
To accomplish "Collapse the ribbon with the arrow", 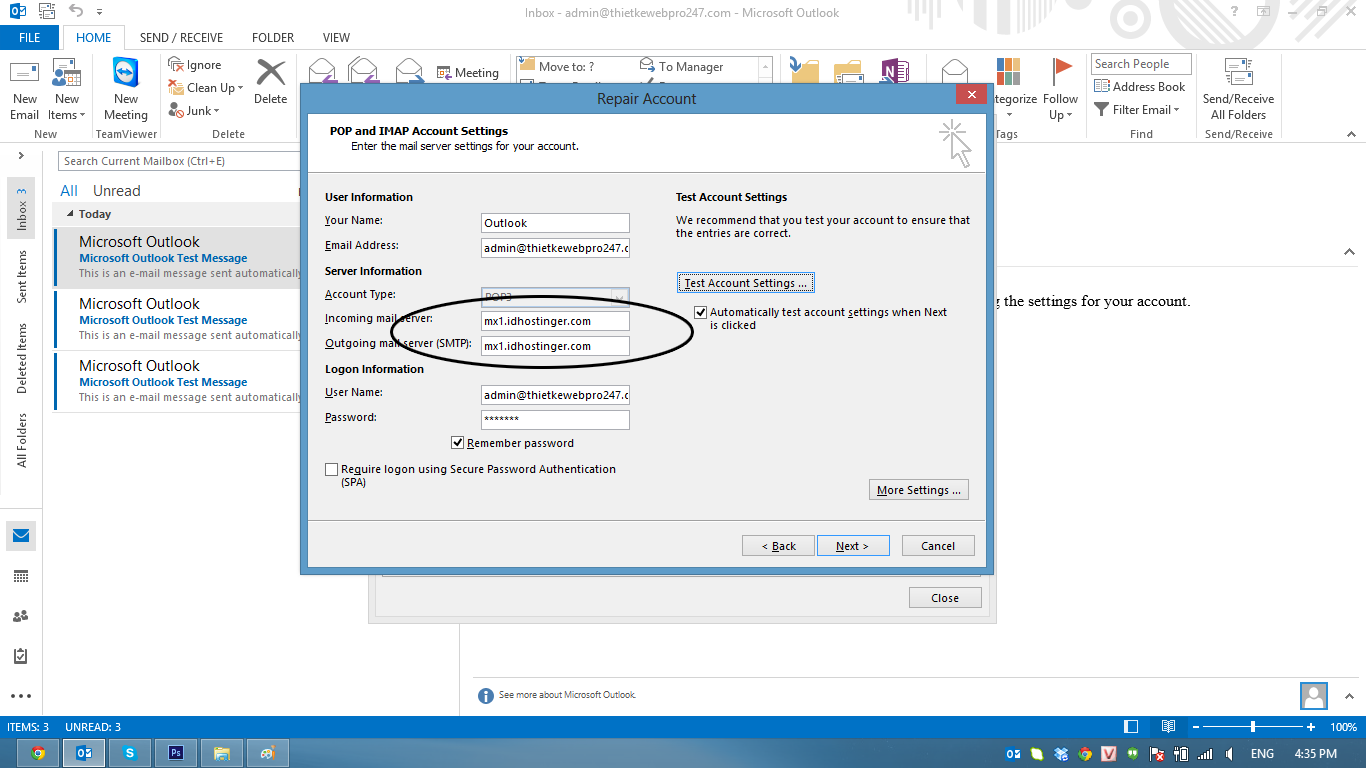I will click(1349, 134).
